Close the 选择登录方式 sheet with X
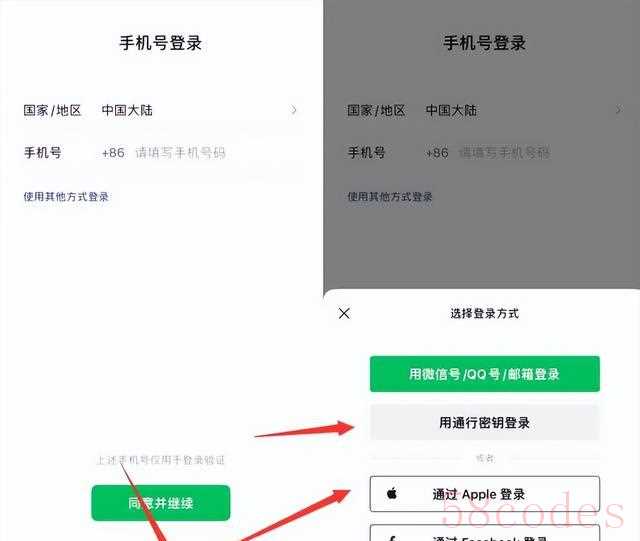The height and width of the screenshot is (541, 640). (344, 314)
